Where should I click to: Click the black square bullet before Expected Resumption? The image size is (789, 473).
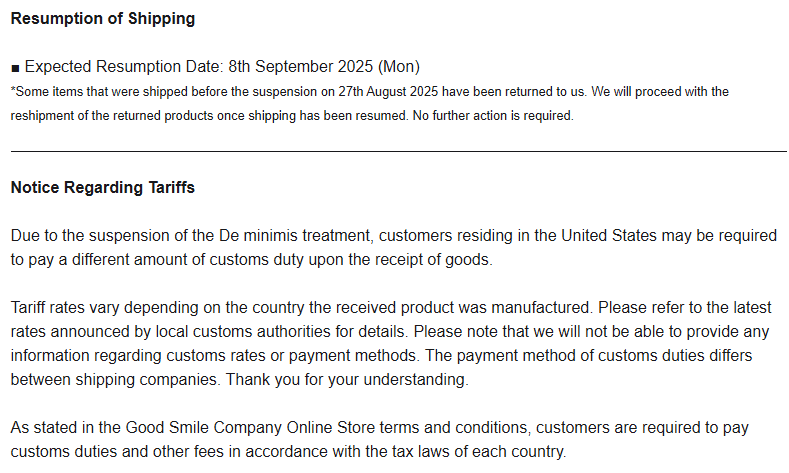[x=15, y=68]
